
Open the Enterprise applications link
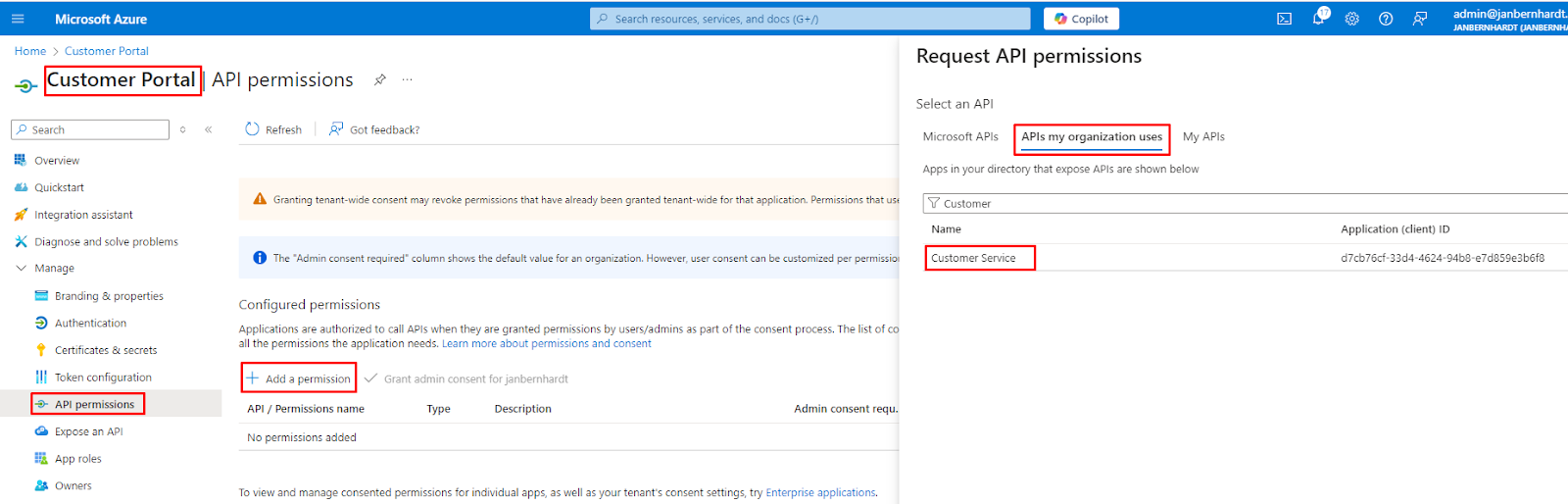click(x=820, y=492)
